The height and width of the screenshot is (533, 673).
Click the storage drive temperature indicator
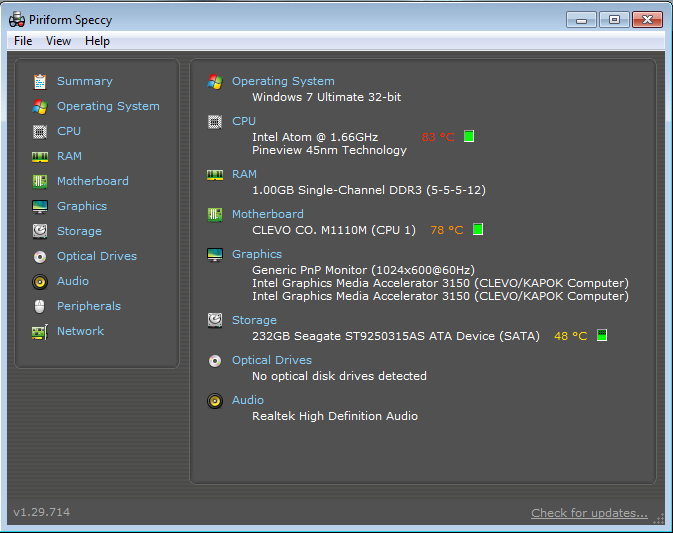click(602, 336)
